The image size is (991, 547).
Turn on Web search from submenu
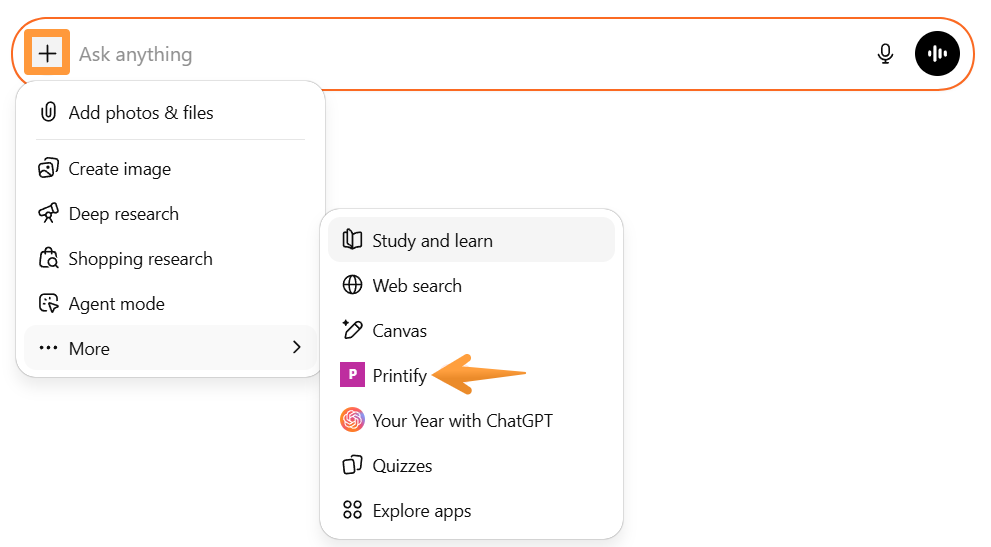click(471, 285)
